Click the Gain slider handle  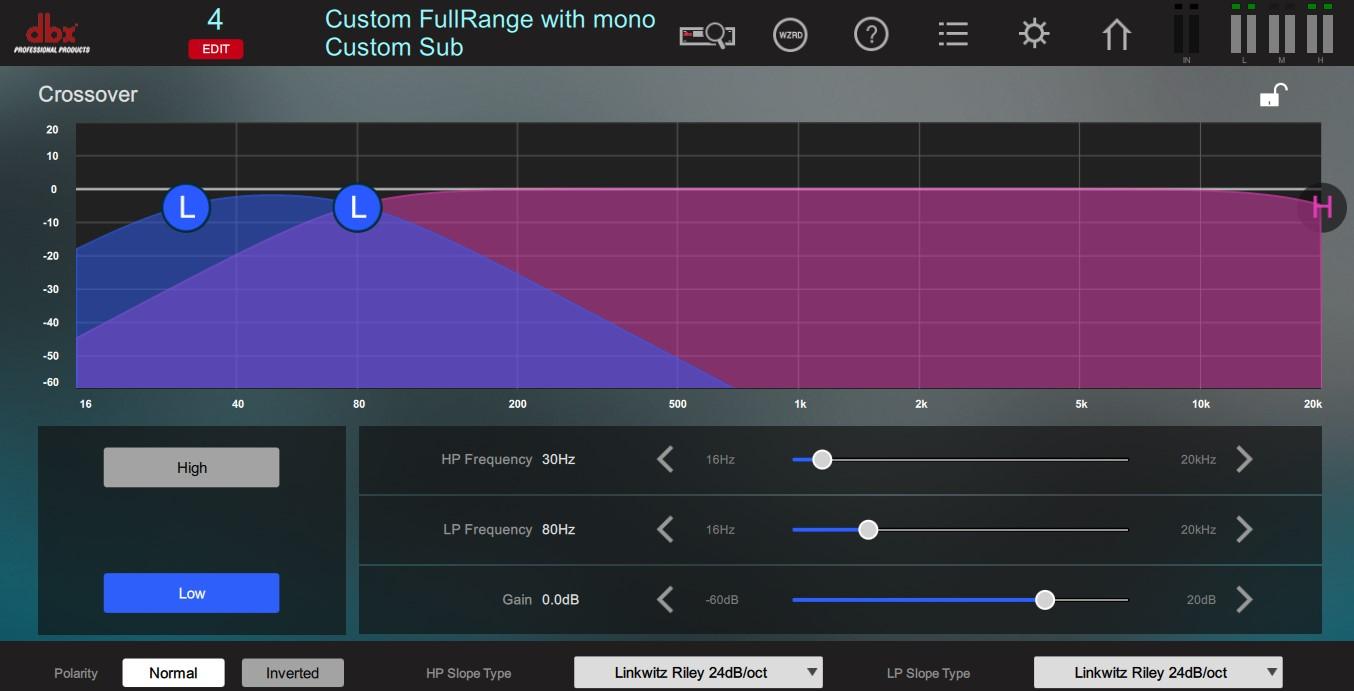(1045, 600)
